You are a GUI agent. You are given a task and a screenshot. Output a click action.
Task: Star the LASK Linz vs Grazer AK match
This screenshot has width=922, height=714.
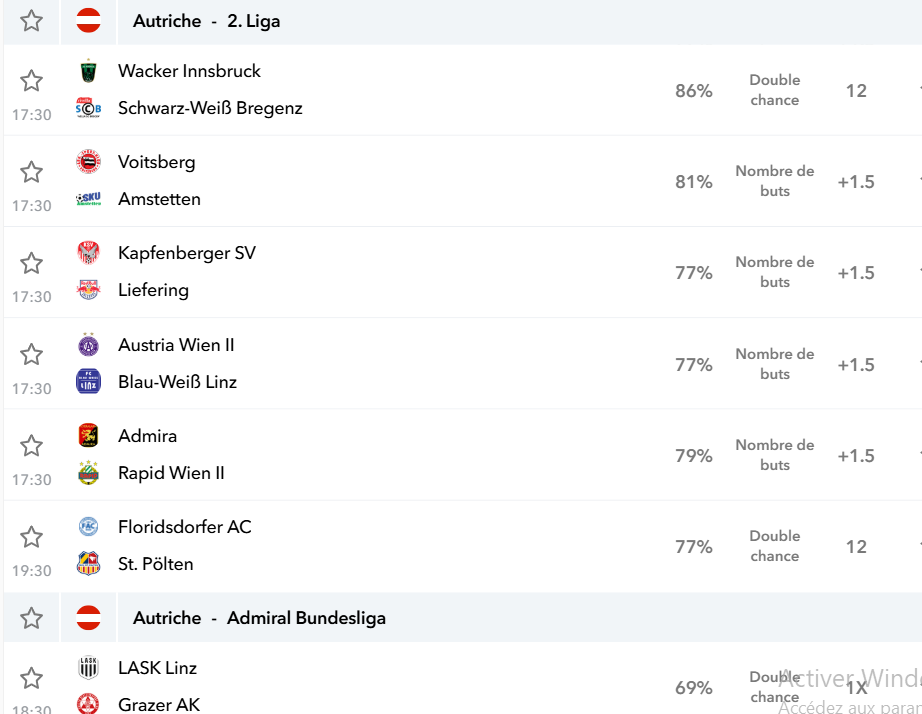point(31,678)
